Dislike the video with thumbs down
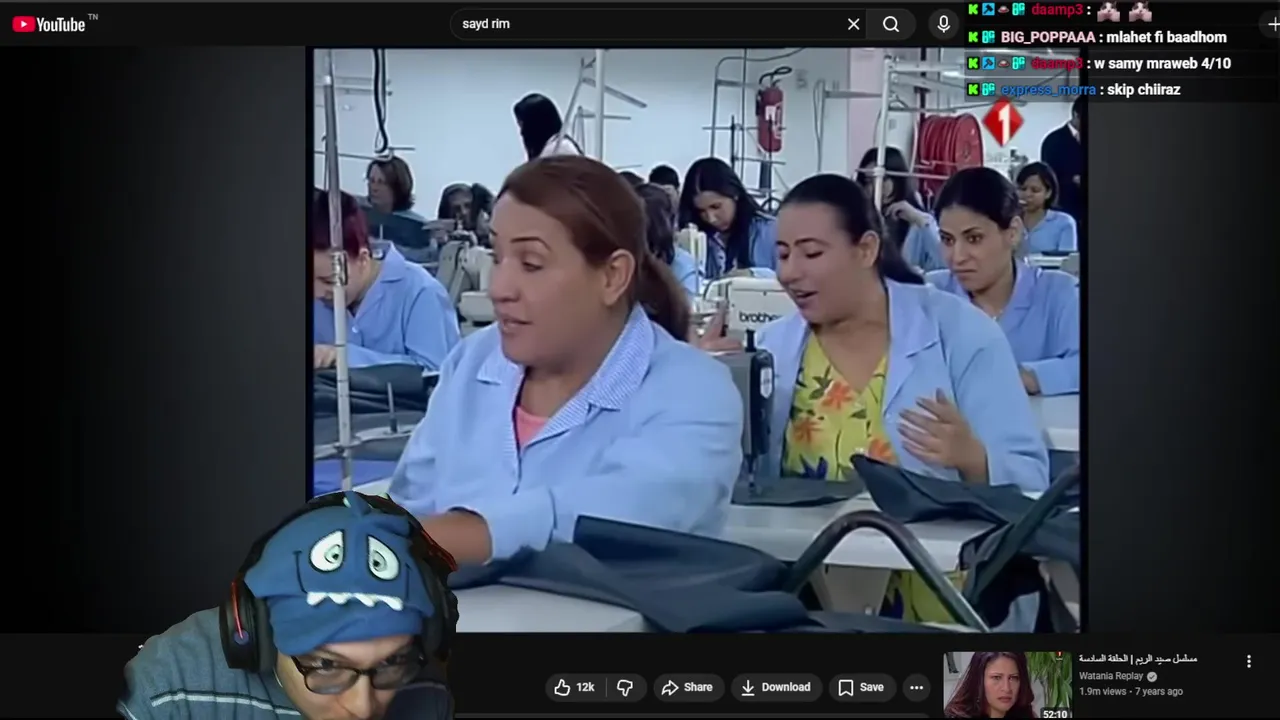 pyautogui.click(x=625, y=687)
